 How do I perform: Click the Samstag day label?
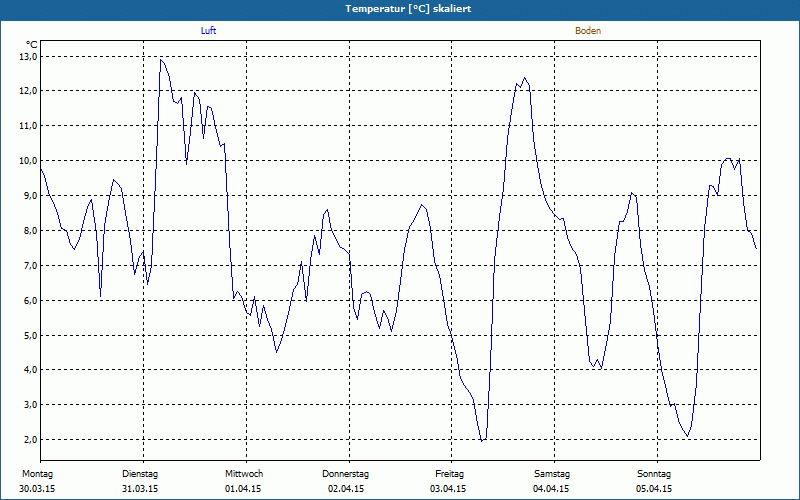(x=552, y=474)
